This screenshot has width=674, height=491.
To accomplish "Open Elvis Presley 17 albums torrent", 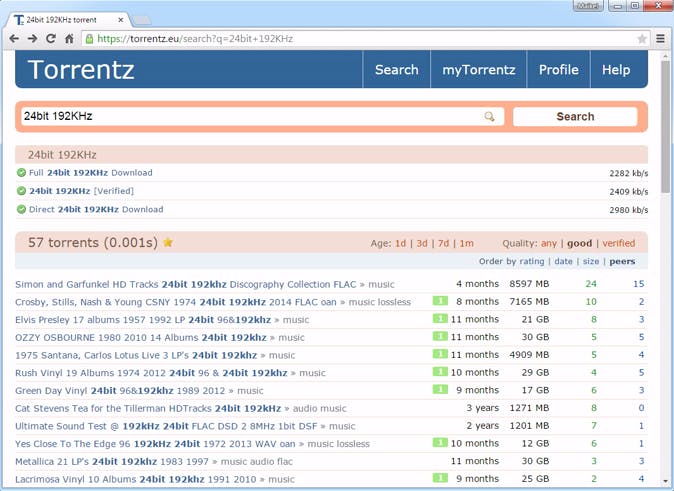I will coord(143,320).
